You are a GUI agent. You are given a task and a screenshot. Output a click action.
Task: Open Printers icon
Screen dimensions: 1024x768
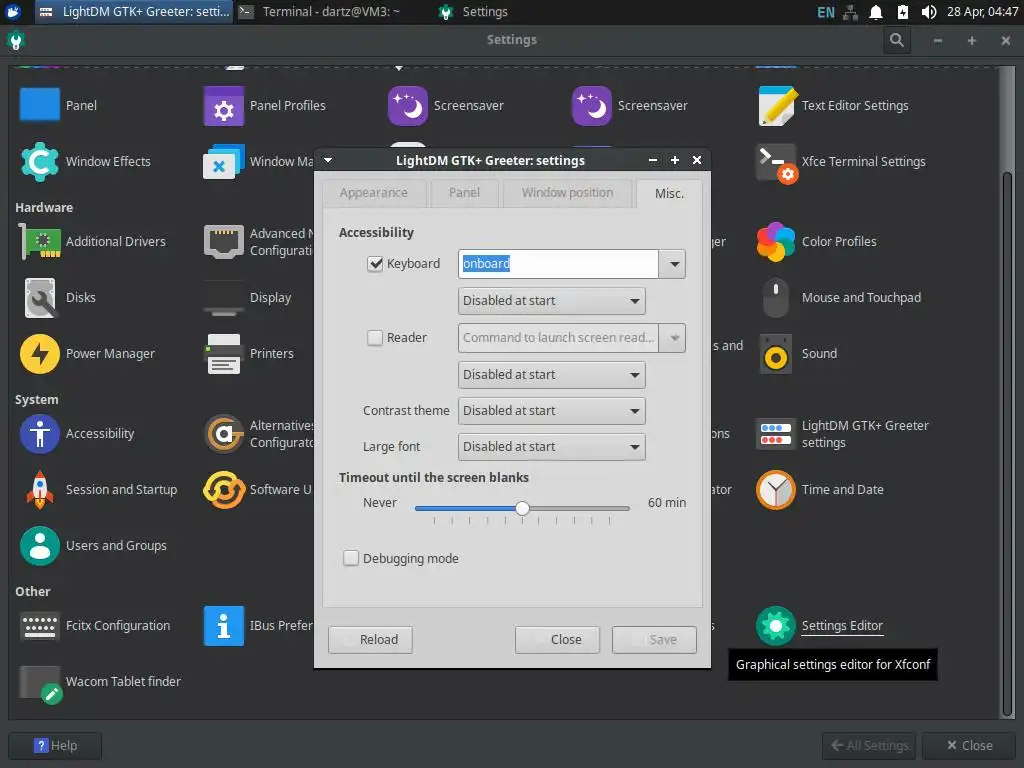[223, 354]
